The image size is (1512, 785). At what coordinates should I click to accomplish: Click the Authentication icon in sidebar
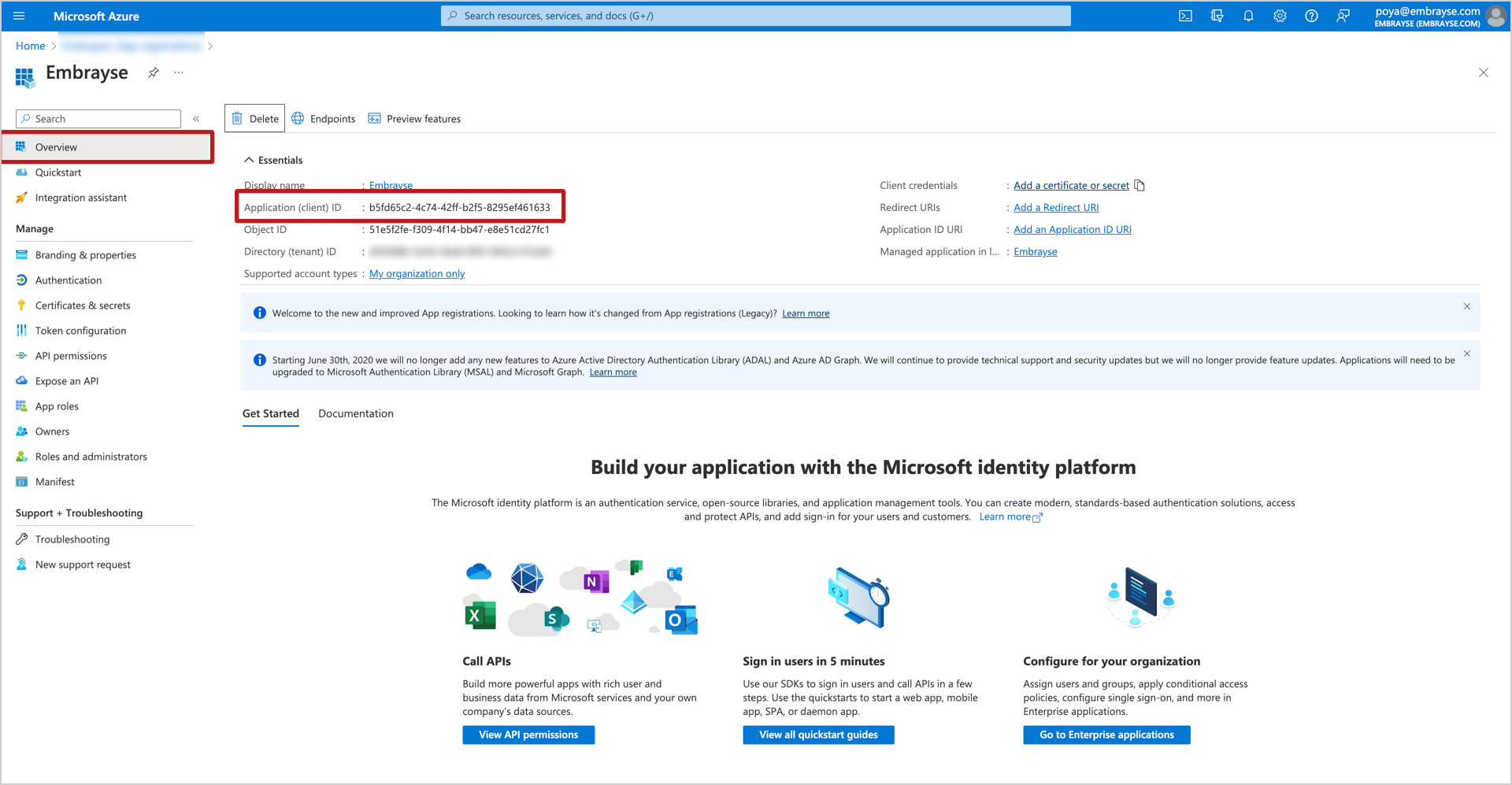[22, 280]
